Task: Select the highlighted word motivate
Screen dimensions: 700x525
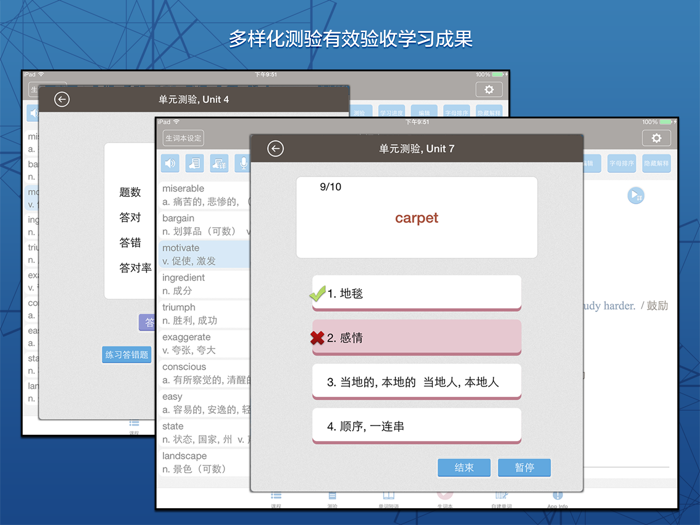Action: (x=204, y=254)
